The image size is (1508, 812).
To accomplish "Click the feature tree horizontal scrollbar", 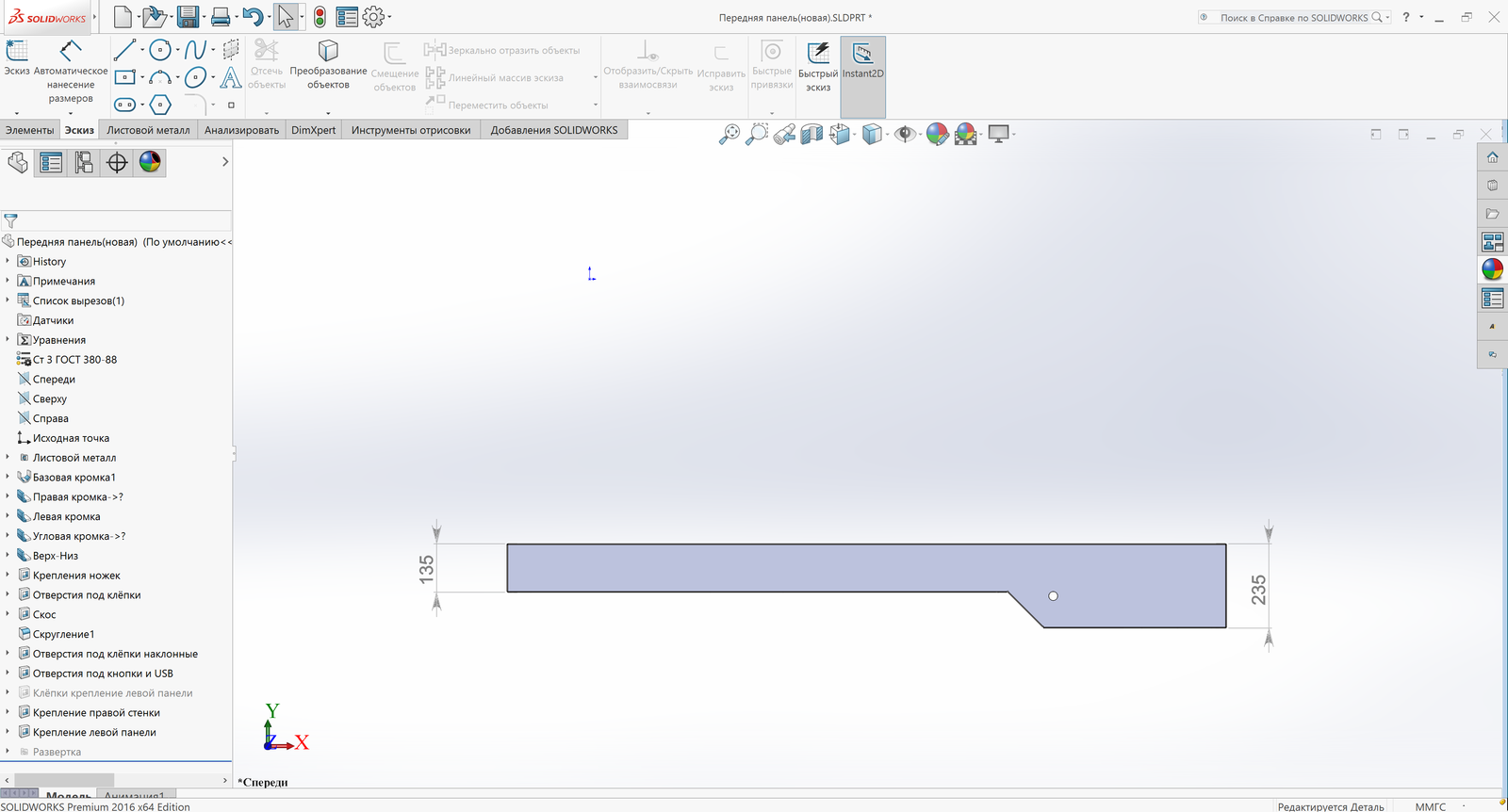I will pyautogui.click(x=62, y=780).
